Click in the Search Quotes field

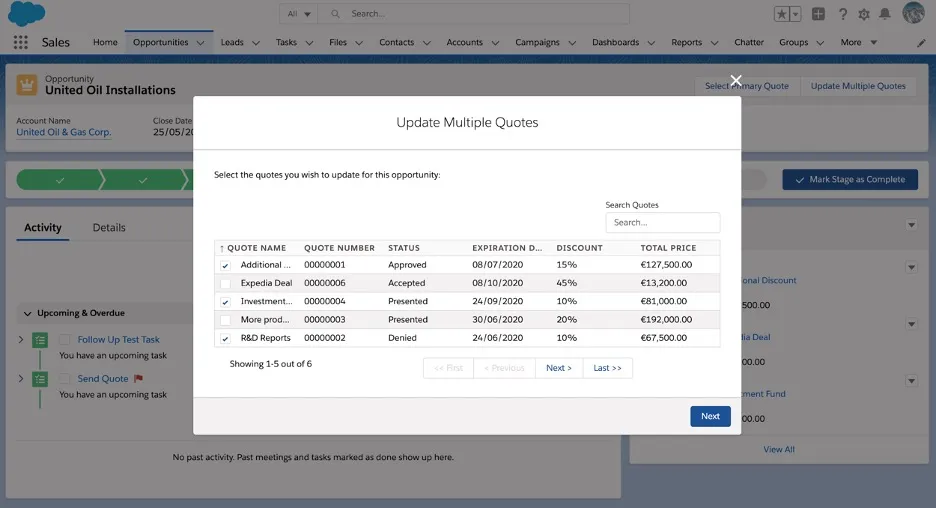click(663, 223)
